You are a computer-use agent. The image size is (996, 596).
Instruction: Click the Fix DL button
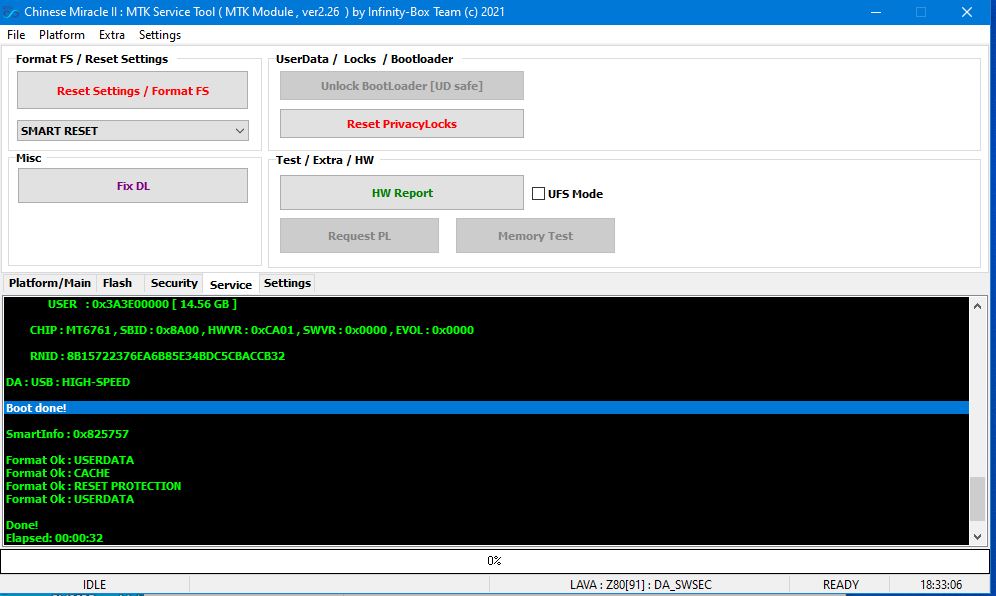pos(133,186)
